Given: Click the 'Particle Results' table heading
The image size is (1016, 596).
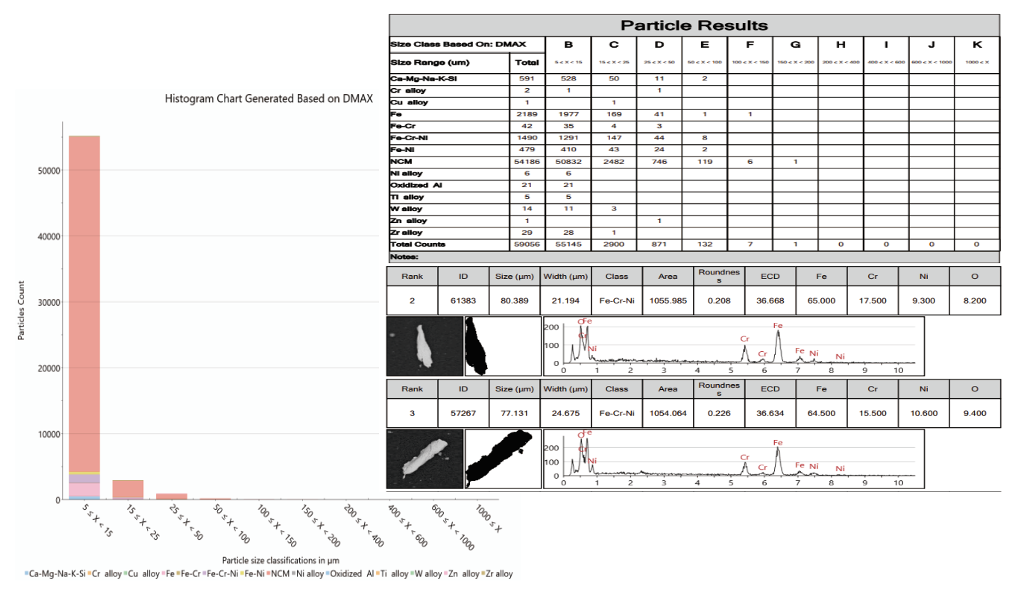Looking at the screenshot, I should tap(694, 26).
